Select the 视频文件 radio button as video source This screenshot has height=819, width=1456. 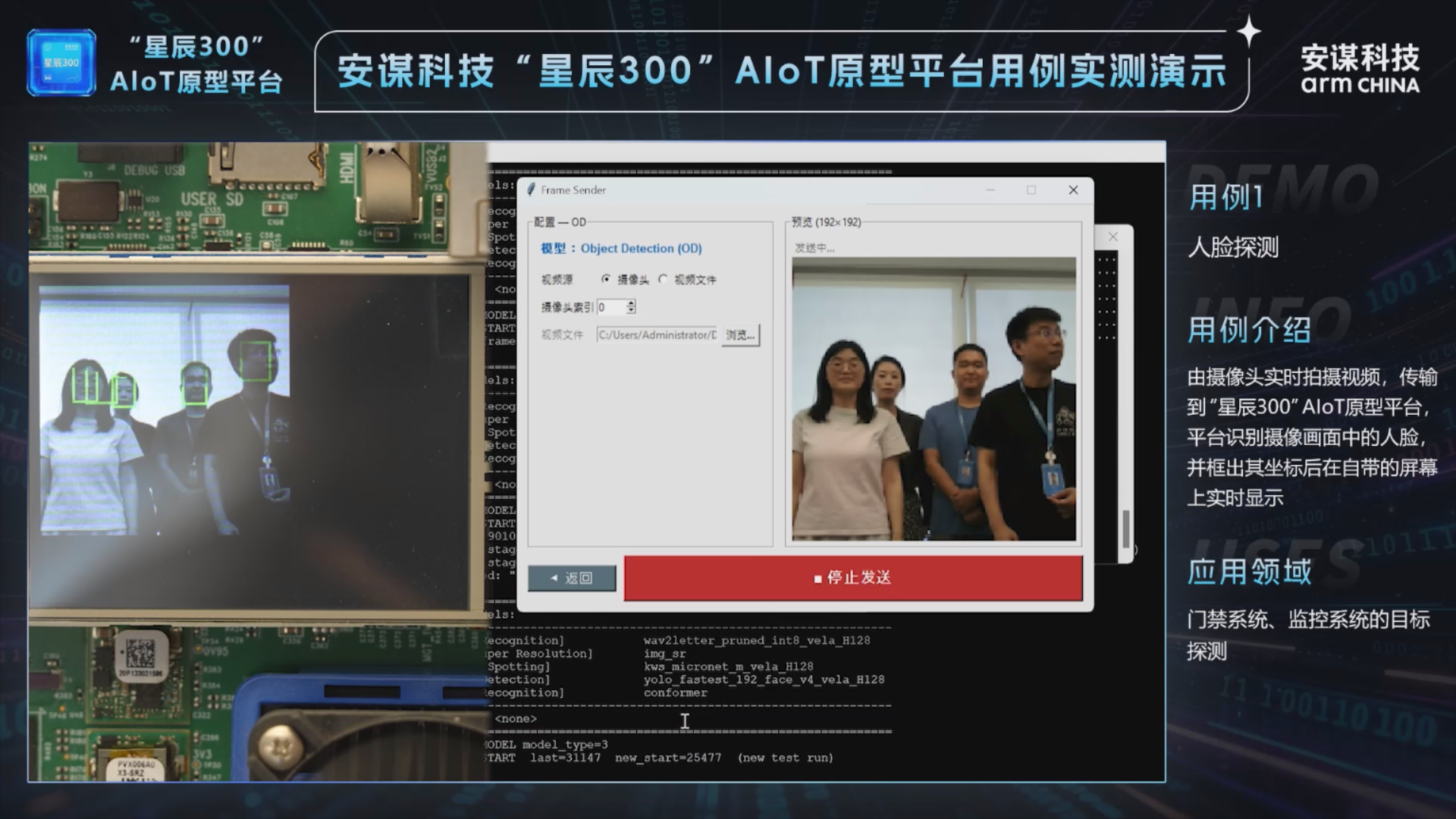[x=663, y=279]
